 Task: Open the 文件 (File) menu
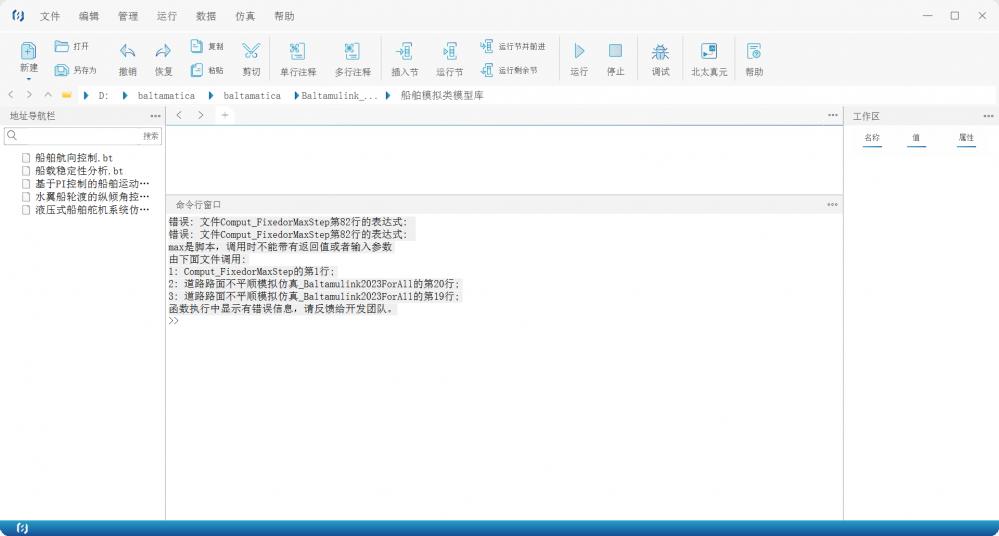[50, 16]
